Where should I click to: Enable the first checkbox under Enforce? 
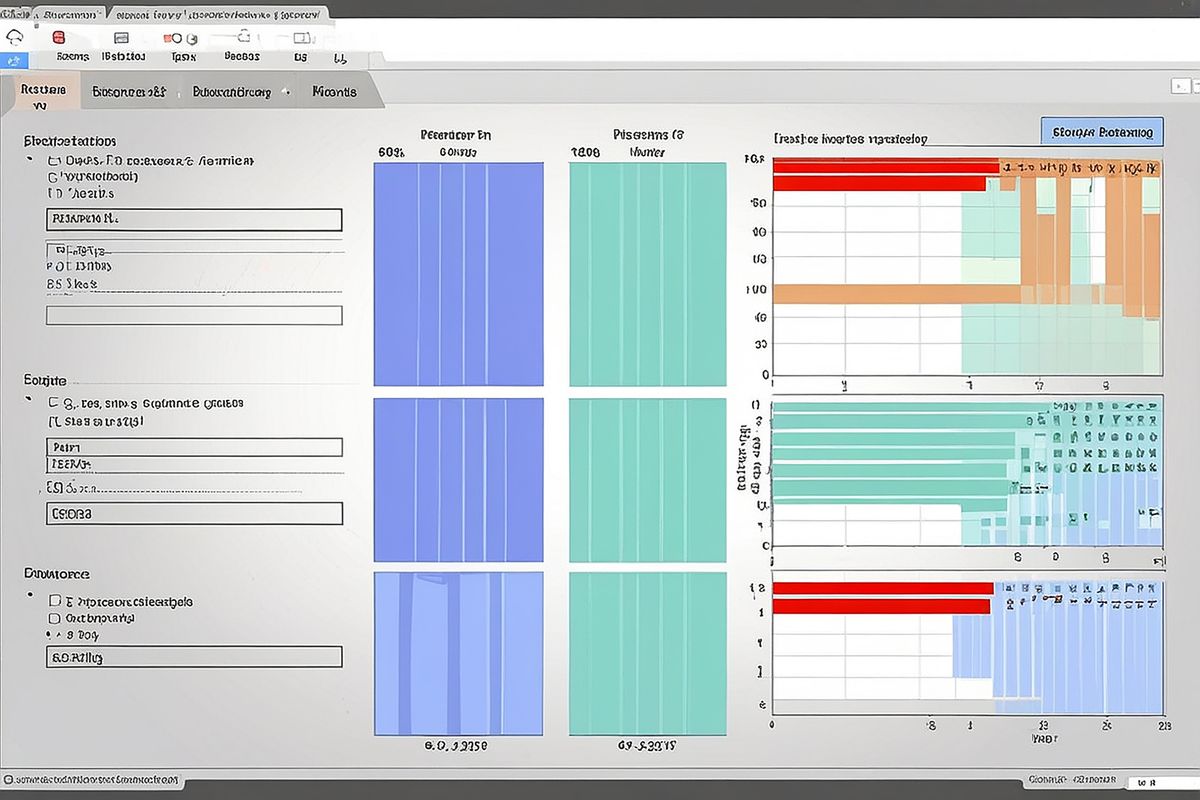tap(53, 601)
